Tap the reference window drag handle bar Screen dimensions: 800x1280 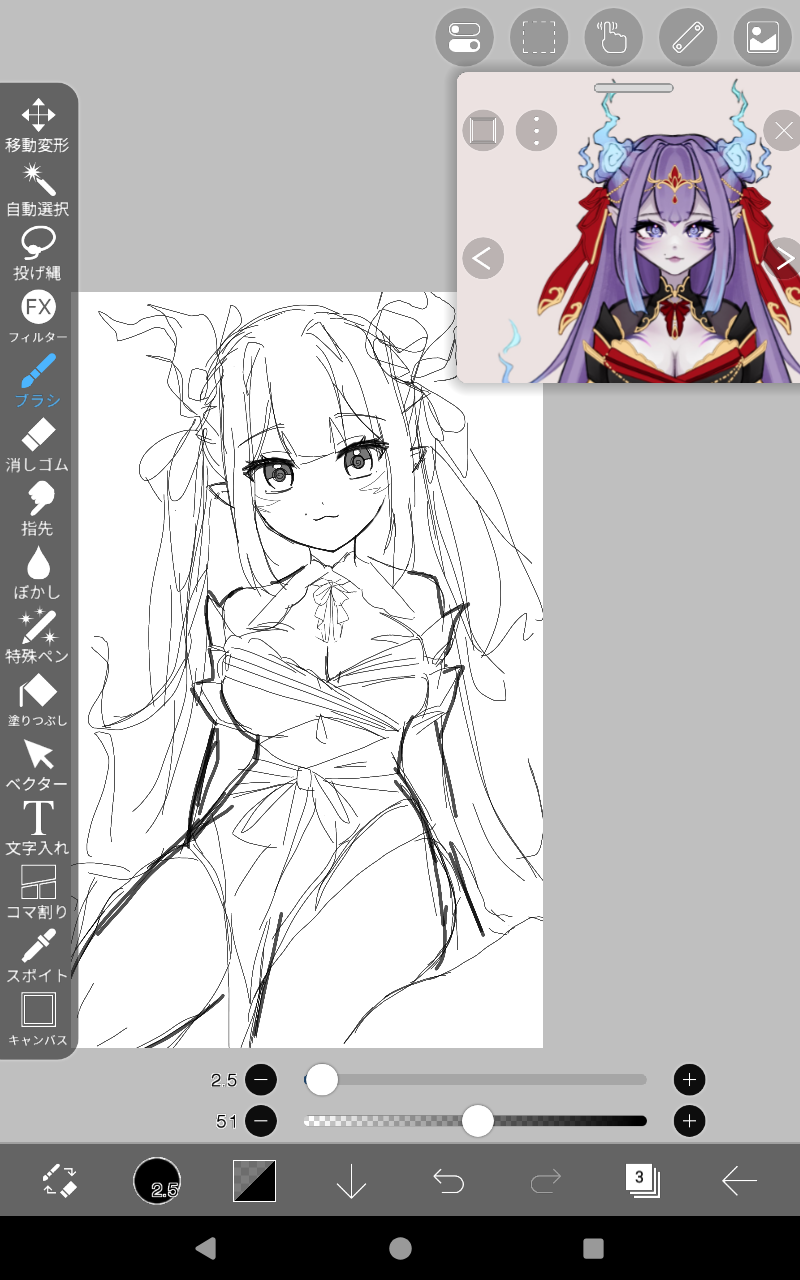[633, 88]
